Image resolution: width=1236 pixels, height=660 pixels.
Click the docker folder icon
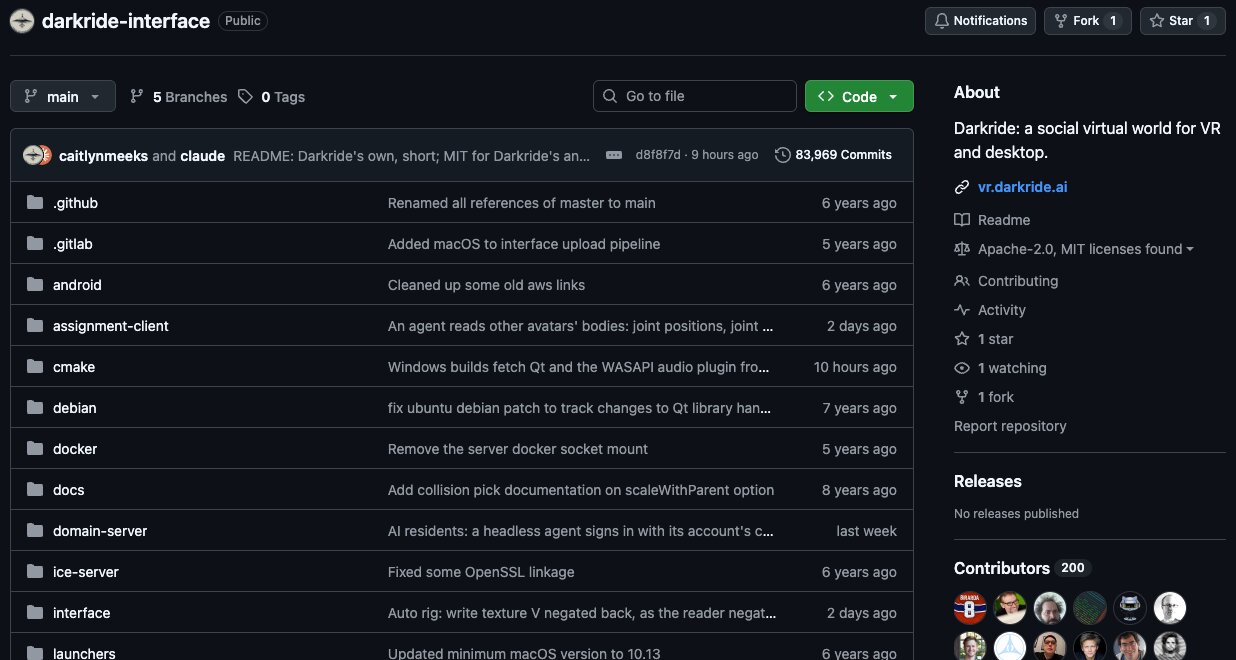coord(35,449)
